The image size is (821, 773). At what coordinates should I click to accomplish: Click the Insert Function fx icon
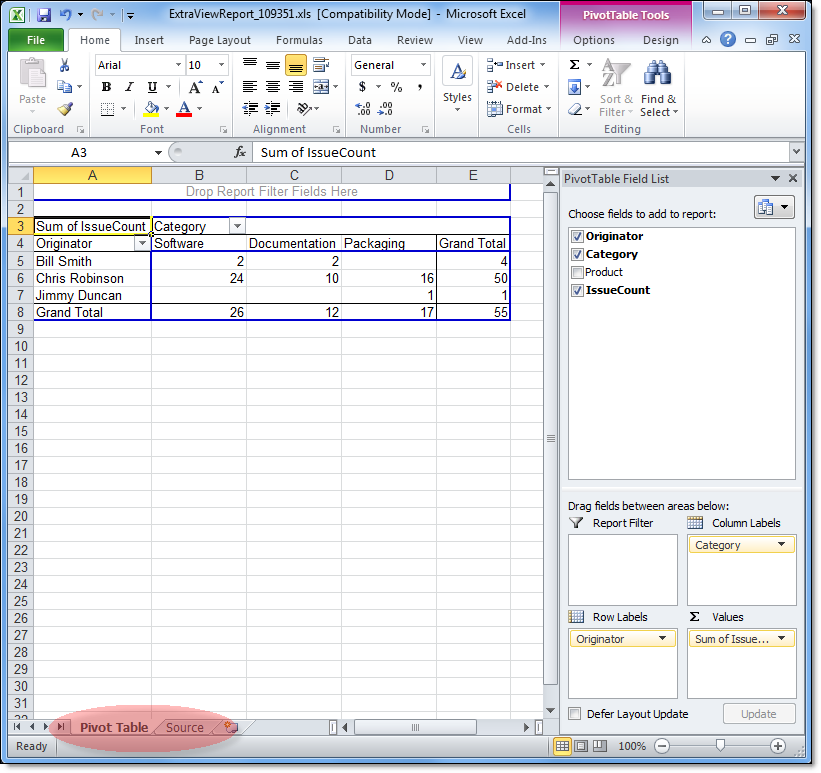point(240,152)
